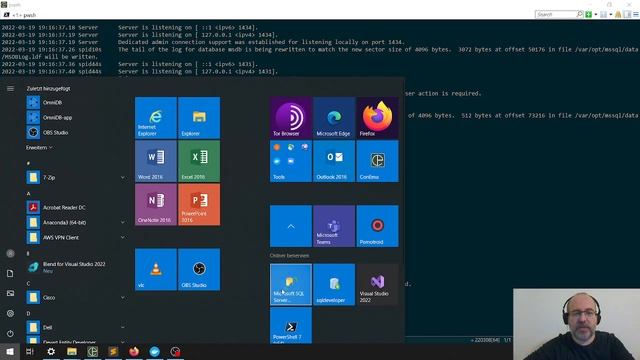Open the Visual Studio 2022 tile
This screenshot has height=360, width=640.
pos(377,284)
